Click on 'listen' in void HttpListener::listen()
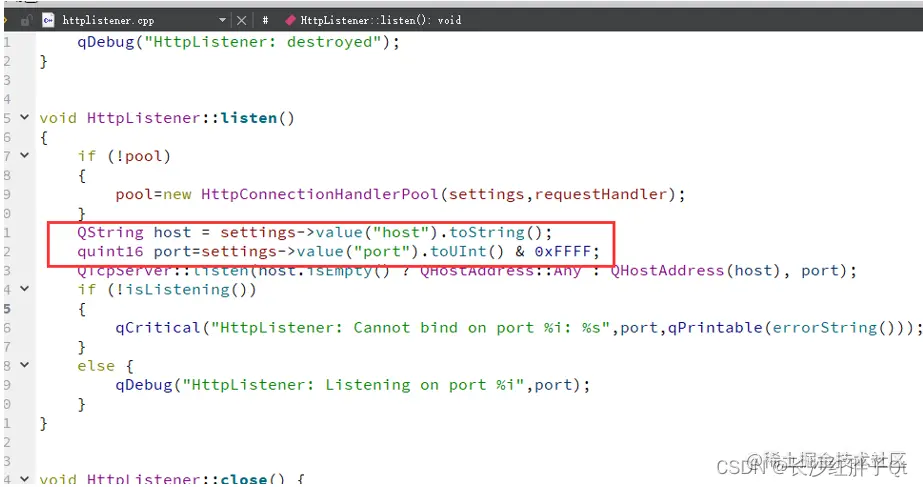The width and height of the screenshot is (923, 487). pyautogui.click(x=248, y=118)
